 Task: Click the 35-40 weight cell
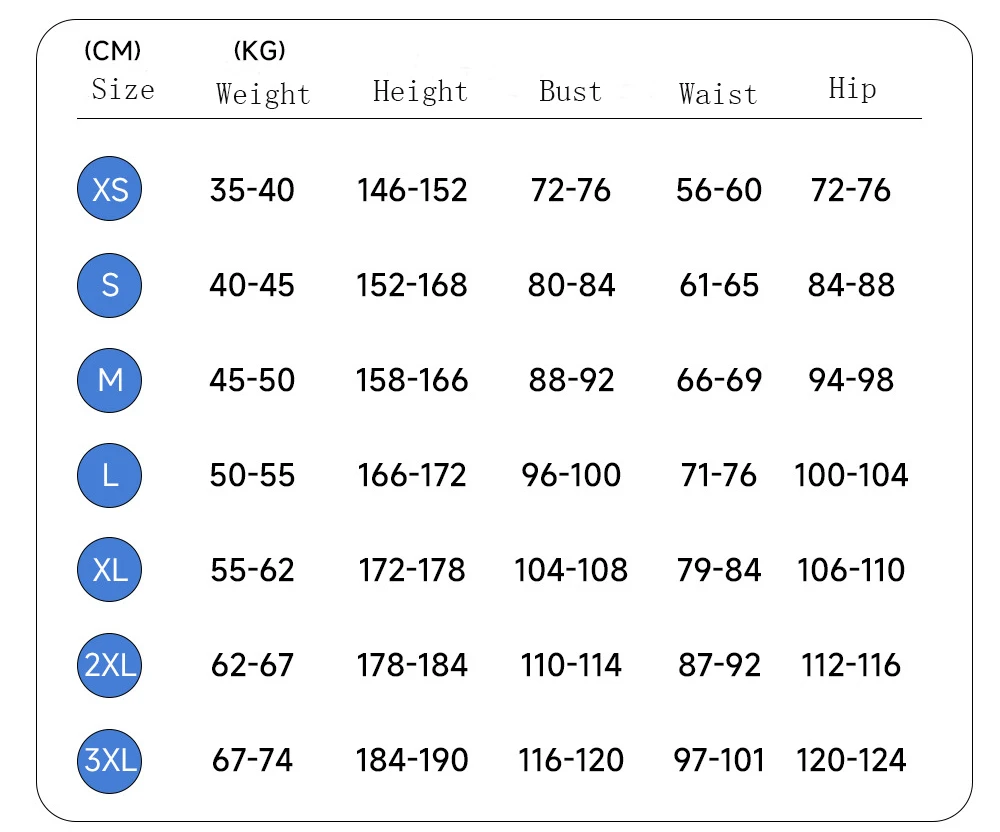click(252, 190)
